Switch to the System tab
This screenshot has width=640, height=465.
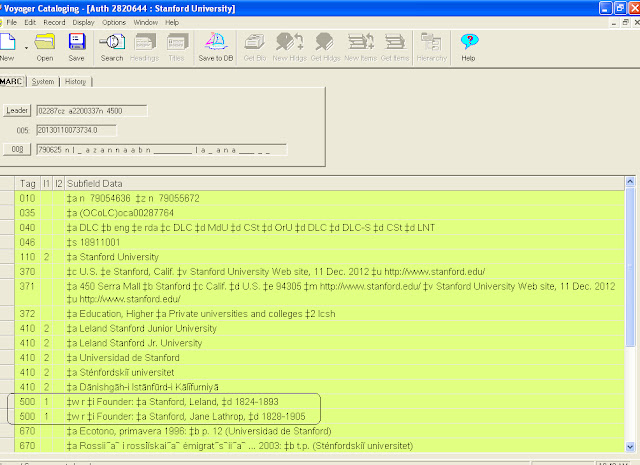coord(43,82)
